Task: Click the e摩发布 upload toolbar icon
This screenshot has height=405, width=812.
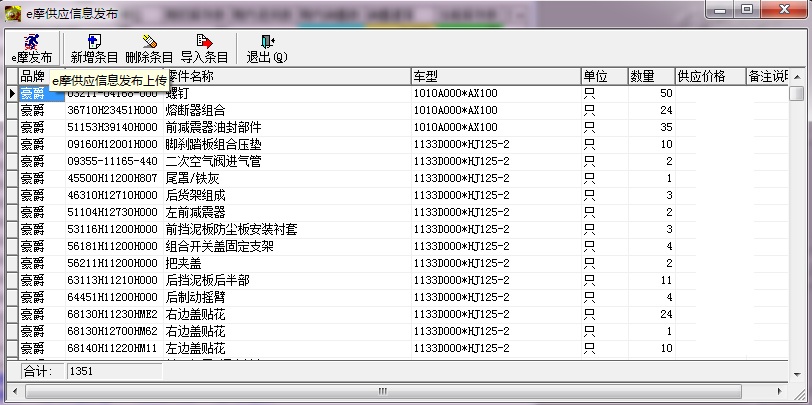Action: point(32,48)
